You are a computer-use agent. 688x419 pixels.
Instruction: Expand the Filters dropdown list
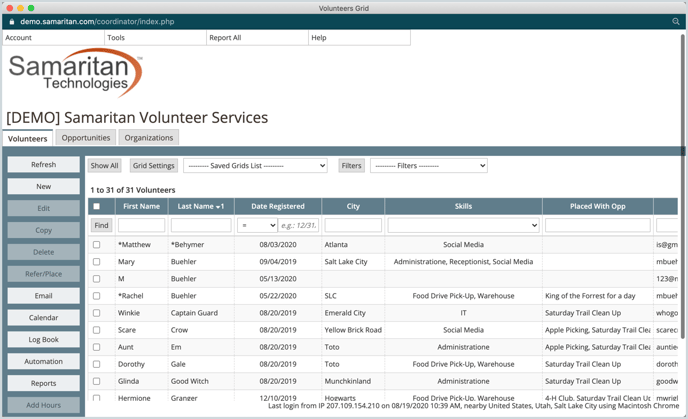point(428,166)
